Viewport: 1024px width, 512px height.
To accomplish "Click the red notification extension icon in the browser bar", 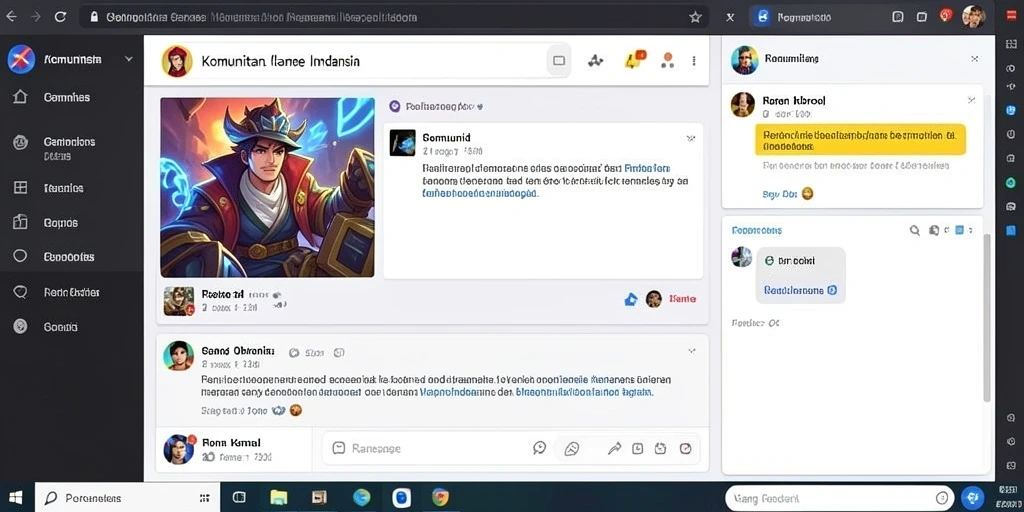I will click(x=946, y=16).
